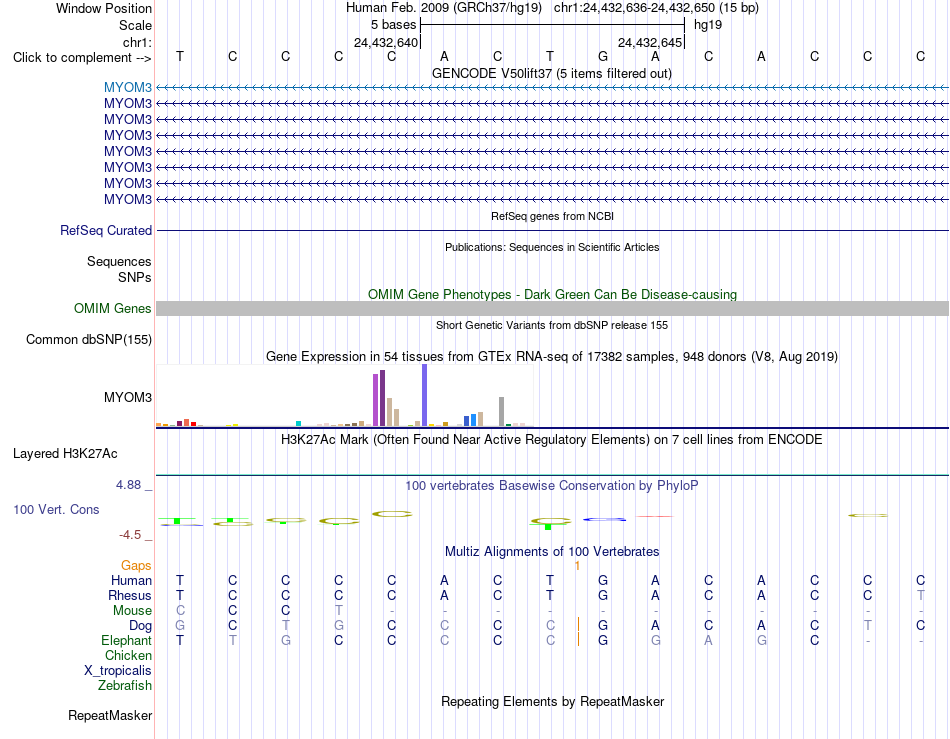Click the gray OMIM Genes bar
This screenshot has height=739, width=950.
(x=552, y=309)
